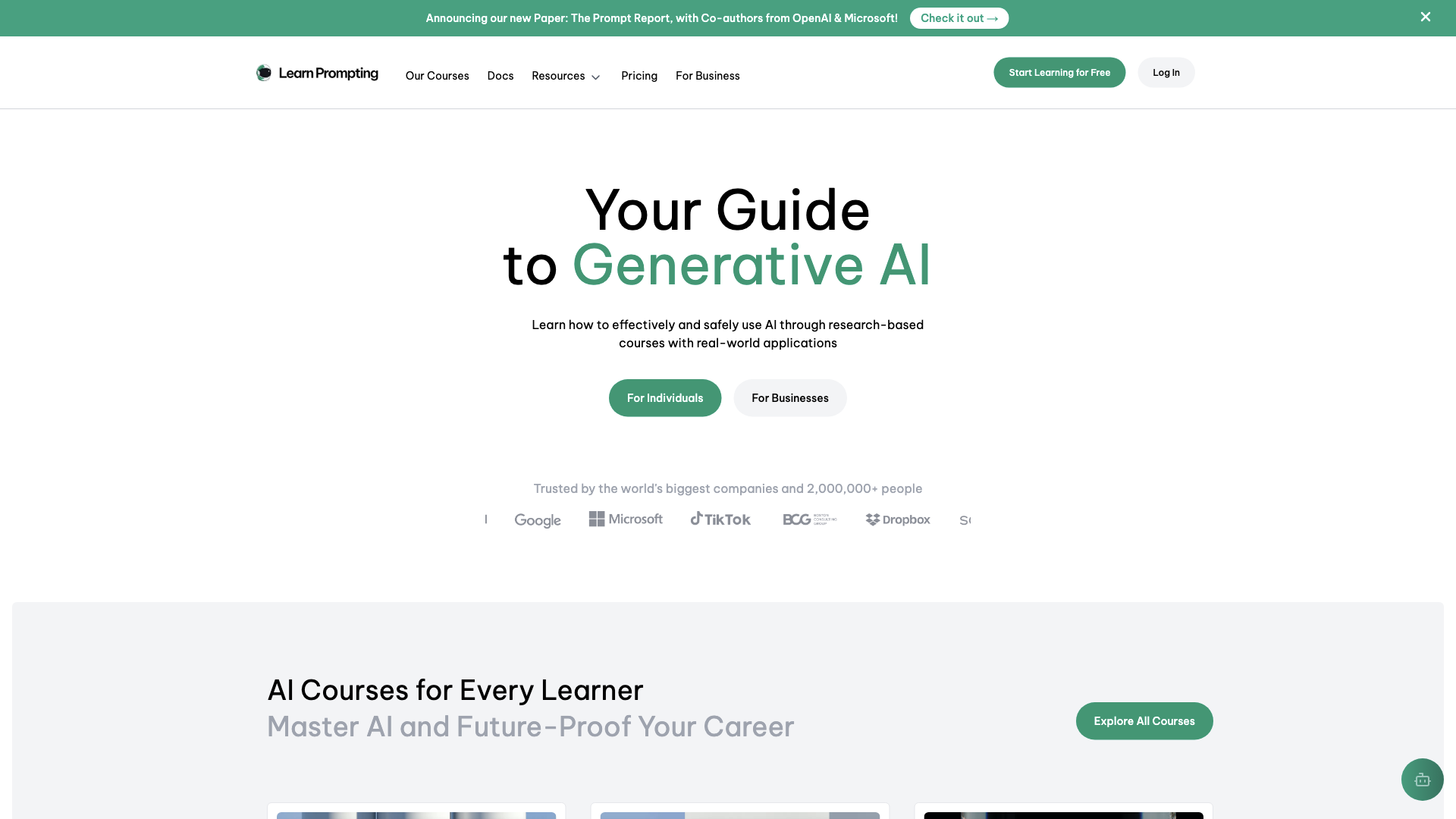1456x819 pixels.
Task: Click the briefcase icon bottom right
Action: click(1422, 779)
